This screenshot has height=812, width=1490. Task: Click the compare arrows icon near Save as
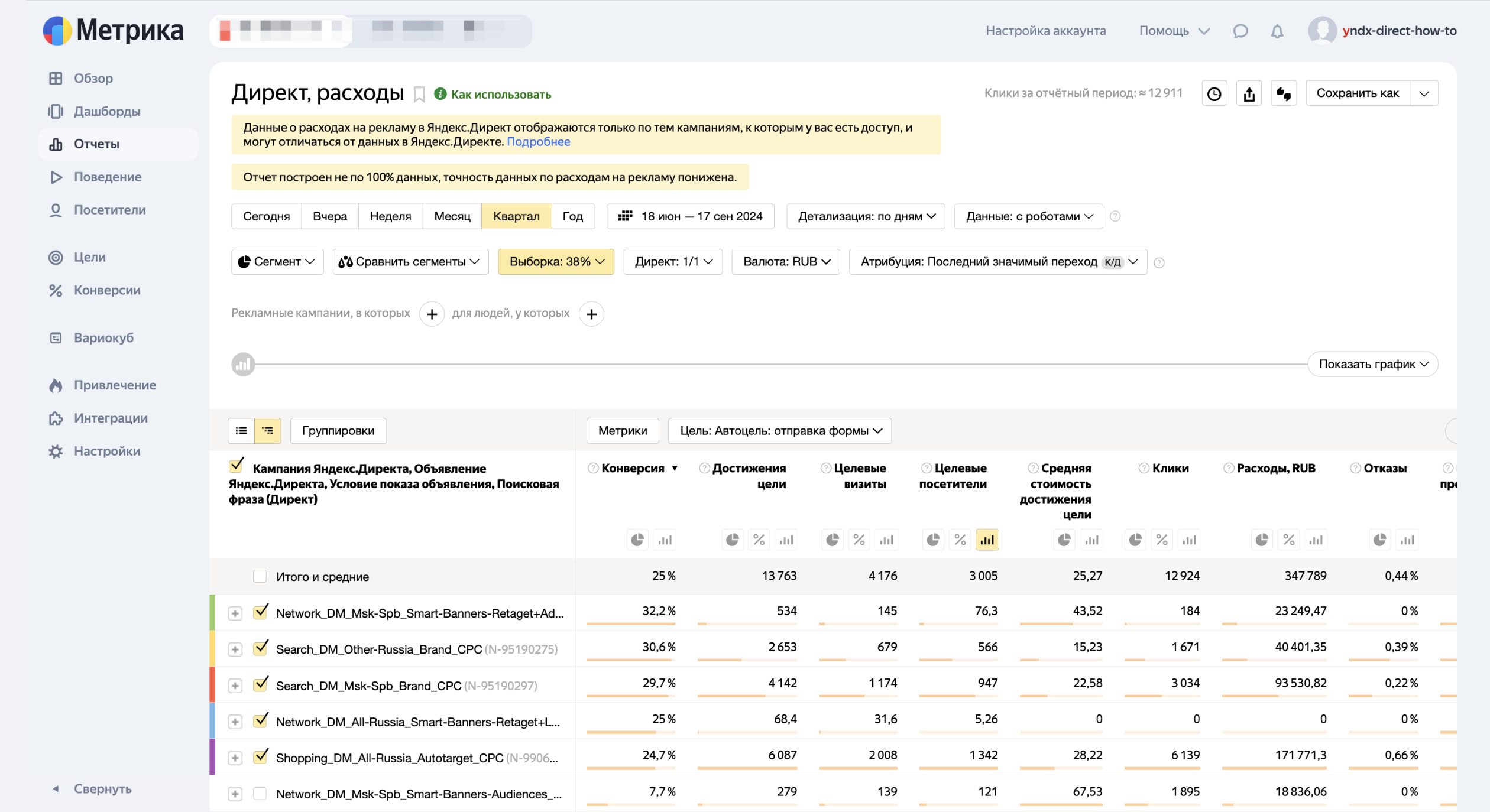1284,93
